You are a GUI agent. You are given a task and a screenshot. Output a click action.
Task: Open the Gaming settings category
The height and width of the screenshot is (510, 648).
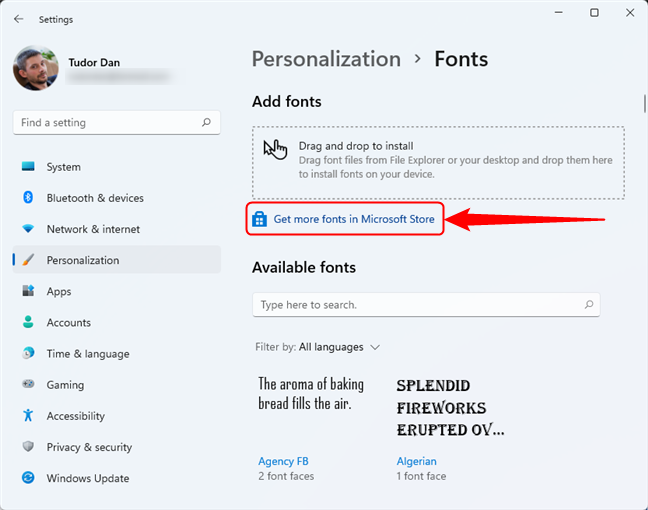click(117, 384)
